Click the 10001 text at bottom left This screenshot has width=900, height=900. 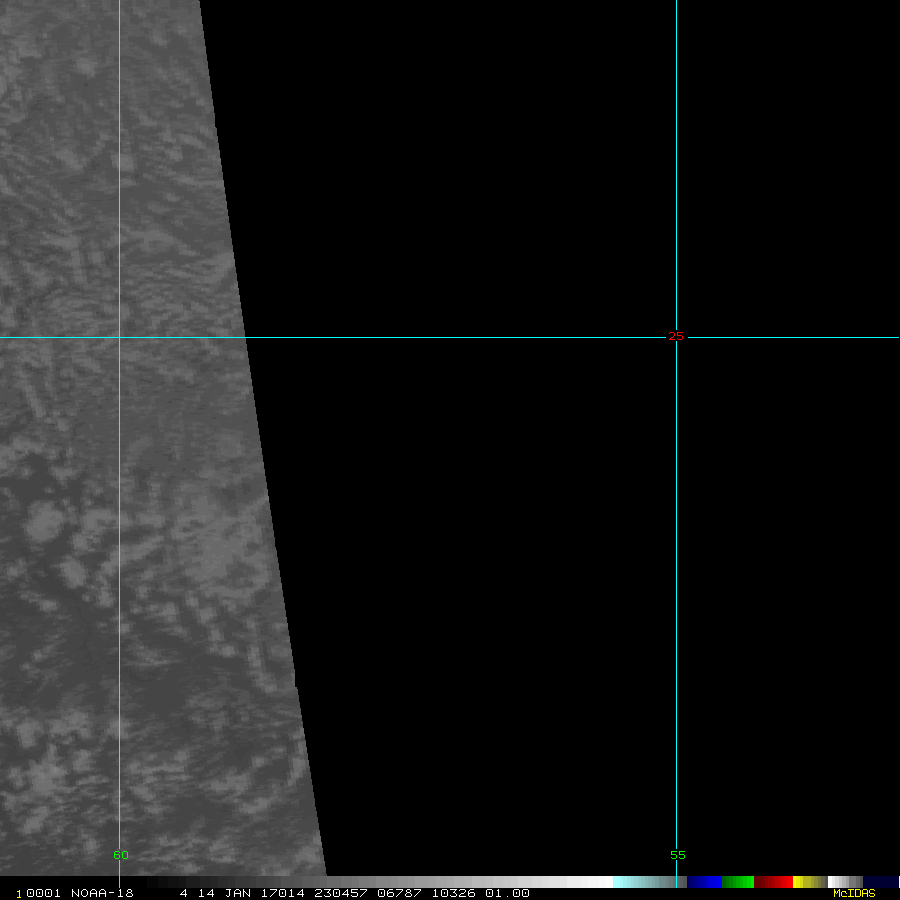point(36,893)
